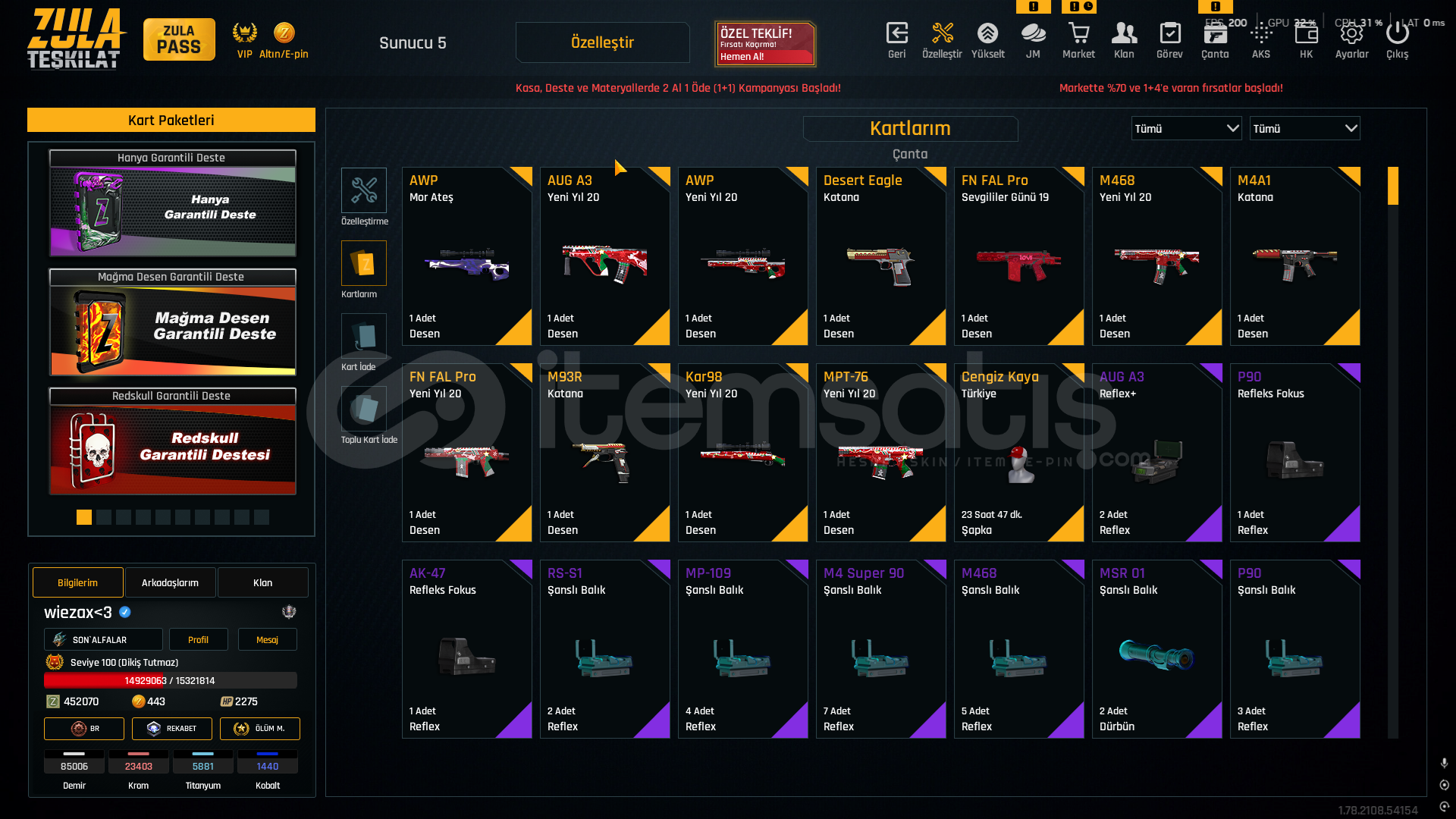
Task: Switch to the Klan profile tab
Action: point(262,582)
